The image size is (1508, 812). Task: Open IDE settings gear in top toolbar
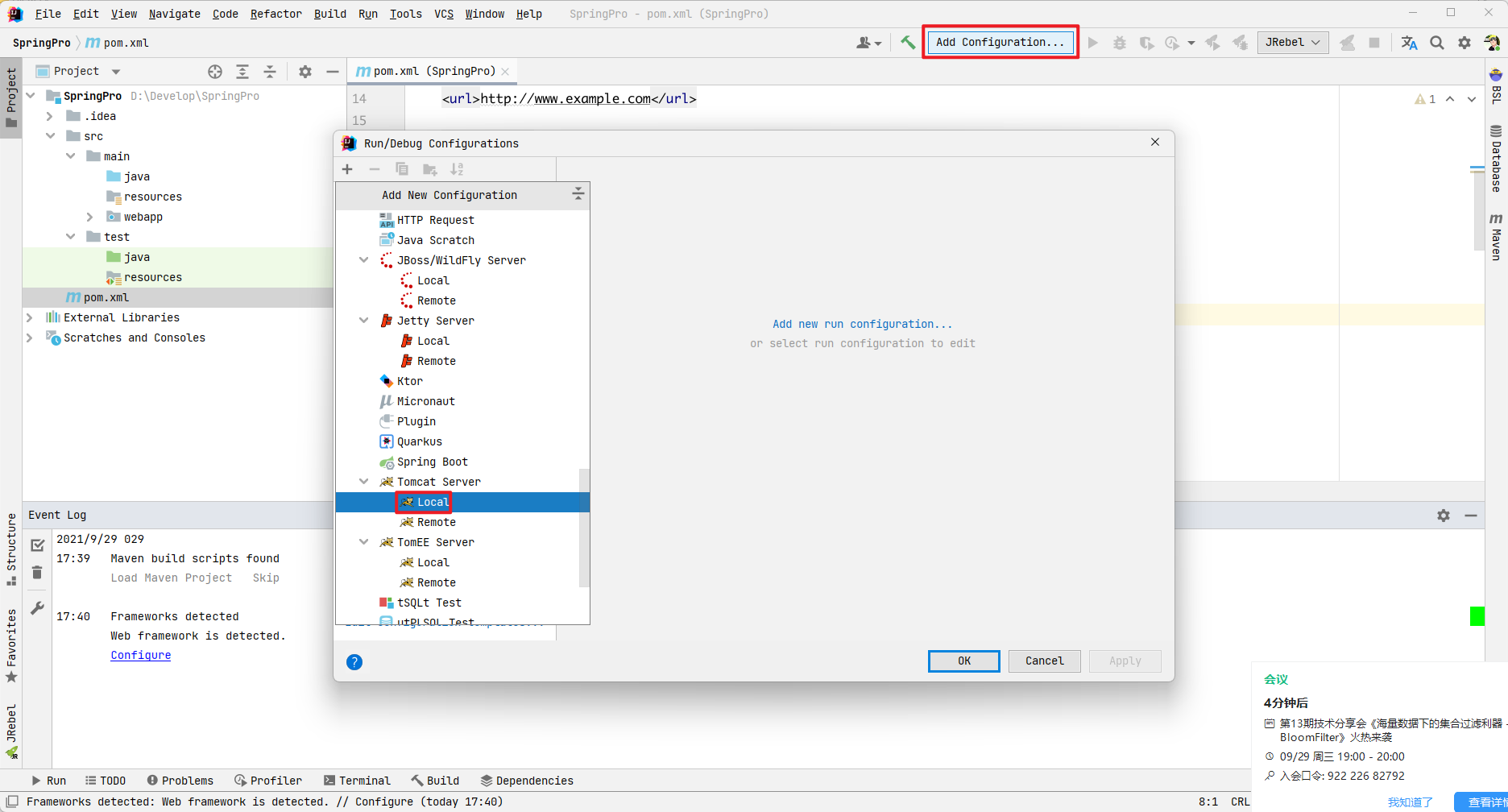coord(1464,43)
